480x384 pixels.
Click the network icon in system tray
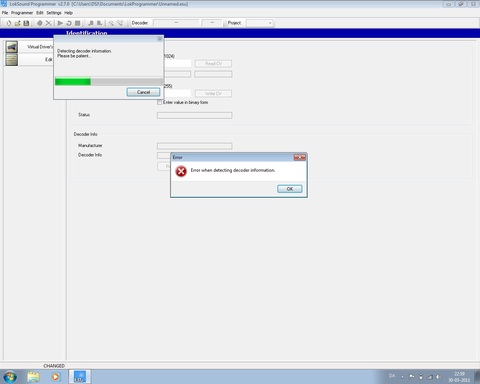(x=430, y=377)
